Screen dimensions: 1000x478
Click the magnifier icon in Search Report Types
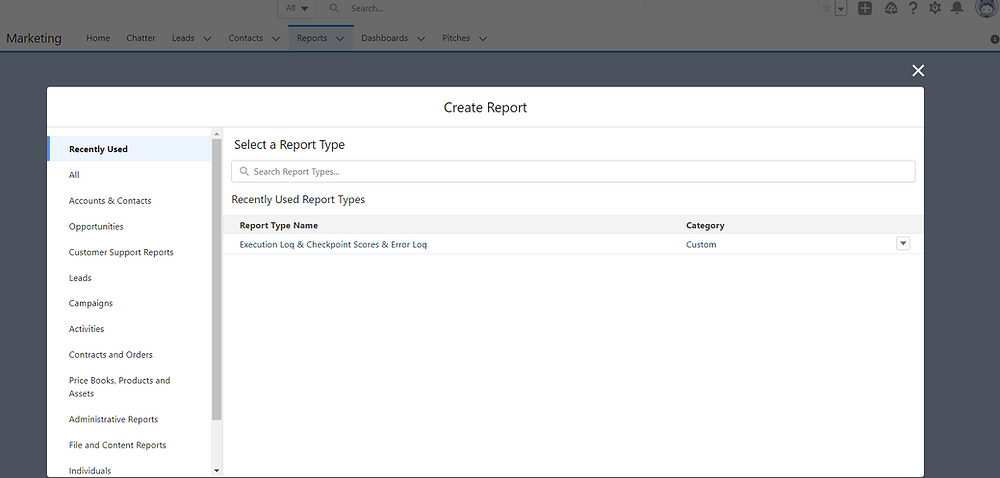pos(244,171)
